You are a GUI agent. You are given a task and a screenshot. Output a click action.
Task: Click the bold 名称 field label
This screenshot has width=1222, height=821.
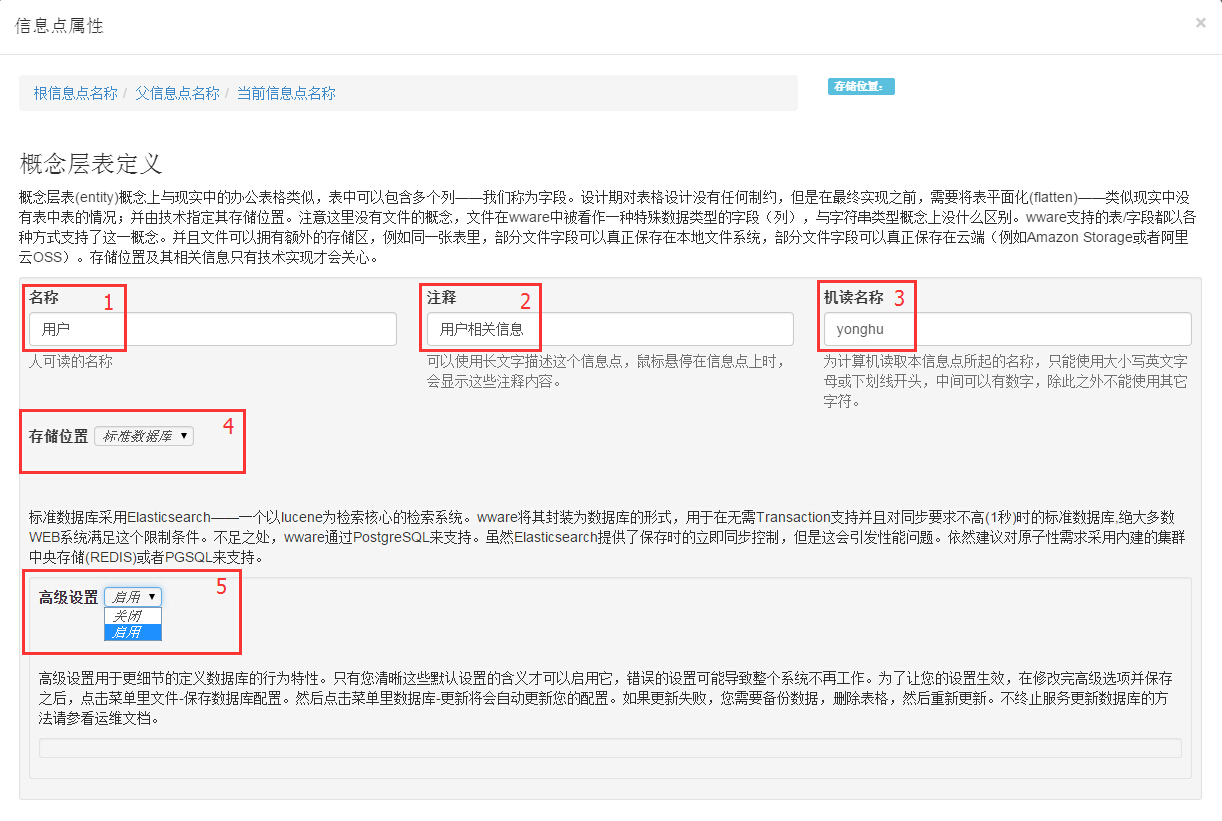tap(44, 297)
